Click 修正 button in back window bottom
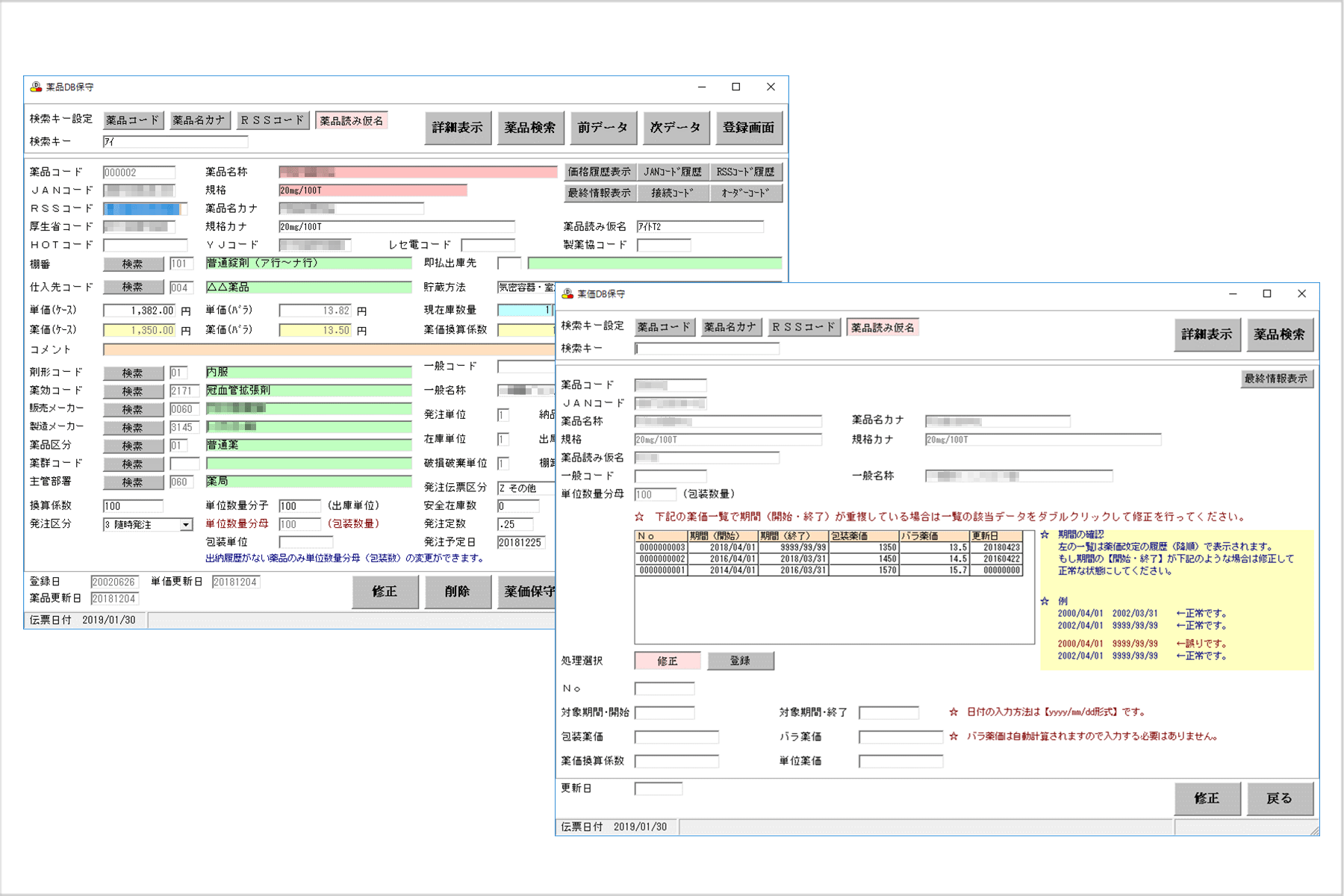 click(x=385, y=591)
